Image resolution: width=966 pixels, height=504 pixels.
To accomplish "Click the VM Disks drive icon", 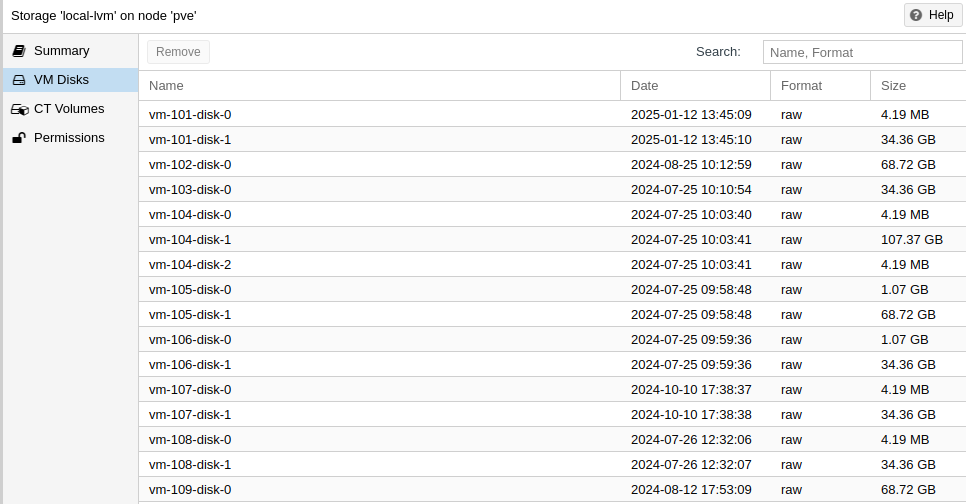I will click(x=19, y=80).
